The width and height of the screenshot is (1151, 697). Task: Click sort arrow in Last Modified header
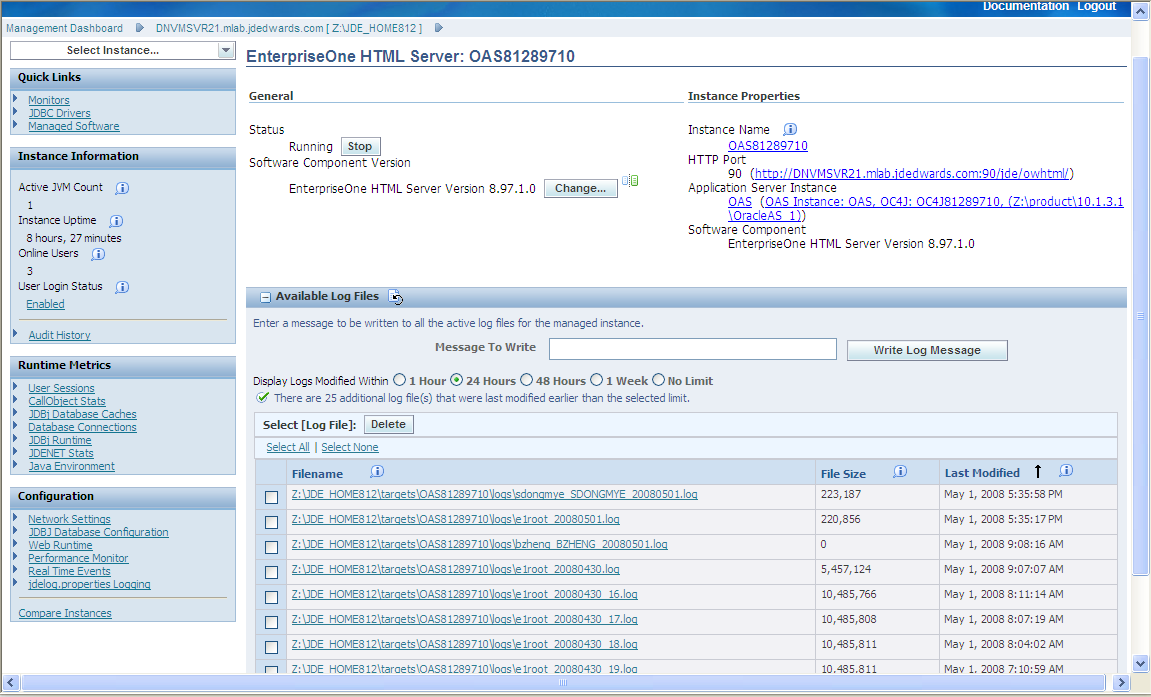[x=1038, y=471]
